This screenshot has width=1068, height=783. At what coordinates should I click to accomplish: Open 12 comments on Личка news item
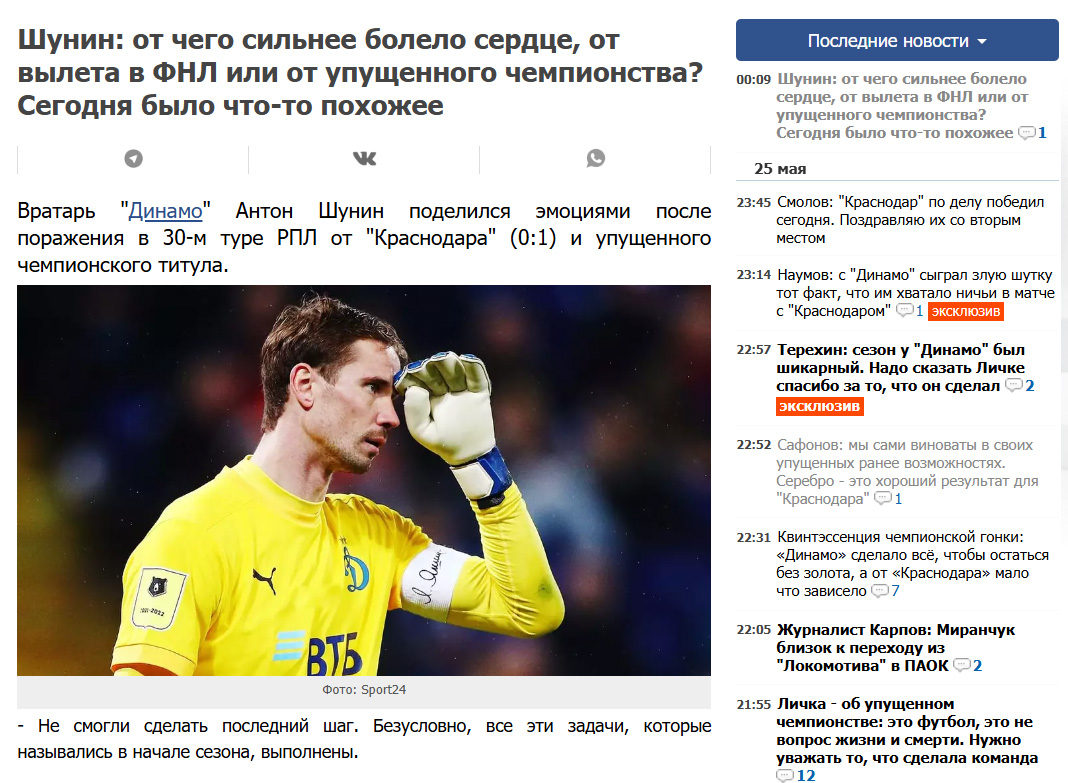(796, 776)
